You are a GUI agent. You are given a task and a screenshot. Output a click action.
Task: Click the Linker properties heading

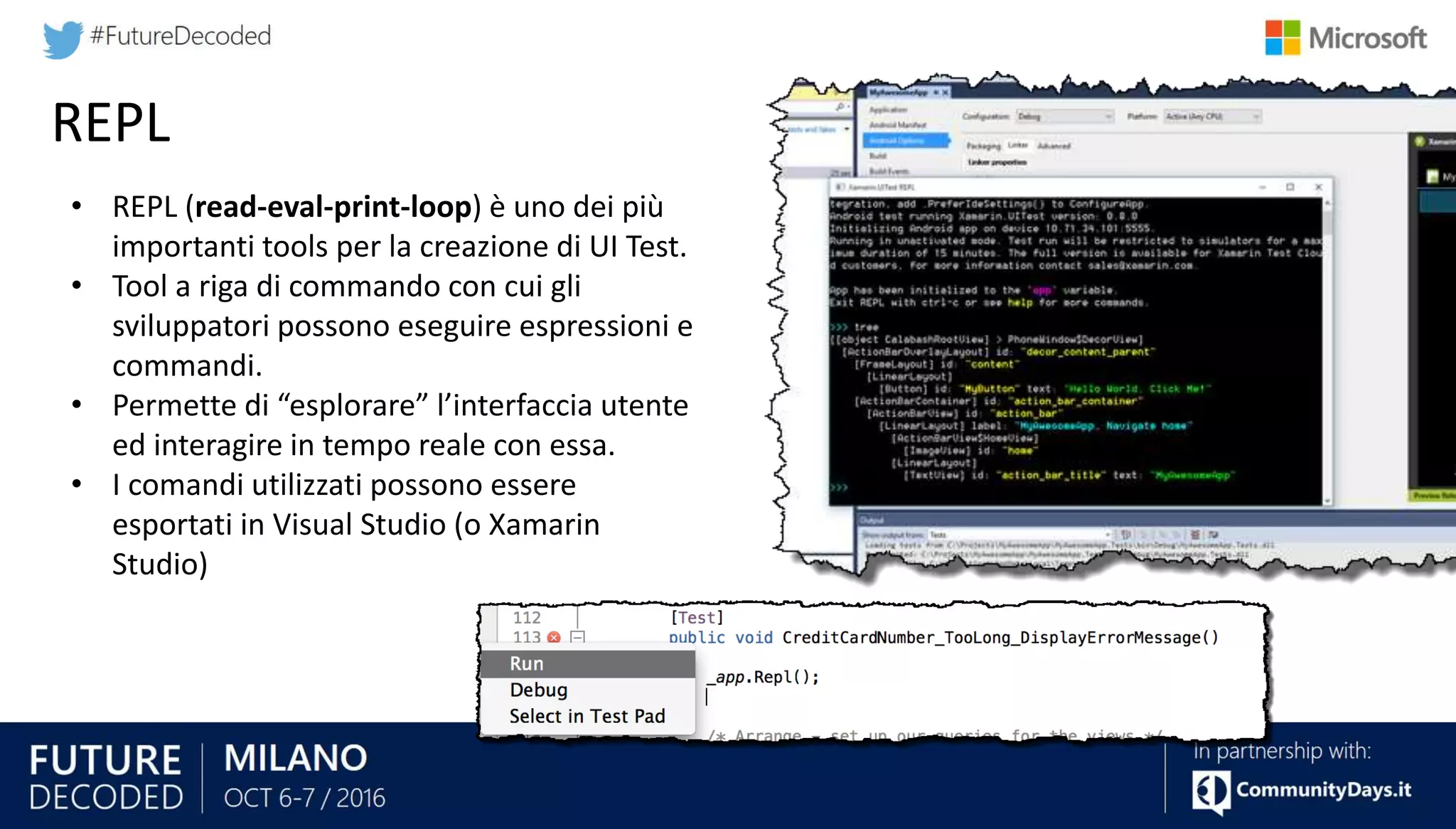coord(997,162)
